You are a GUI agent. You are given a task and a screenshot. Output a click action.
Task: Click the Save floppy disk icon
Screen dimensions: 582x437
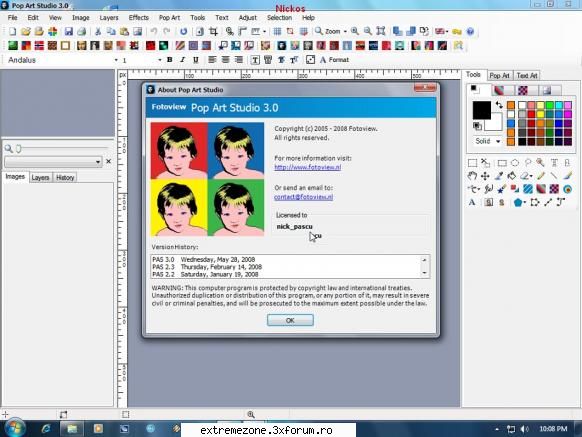68,32
